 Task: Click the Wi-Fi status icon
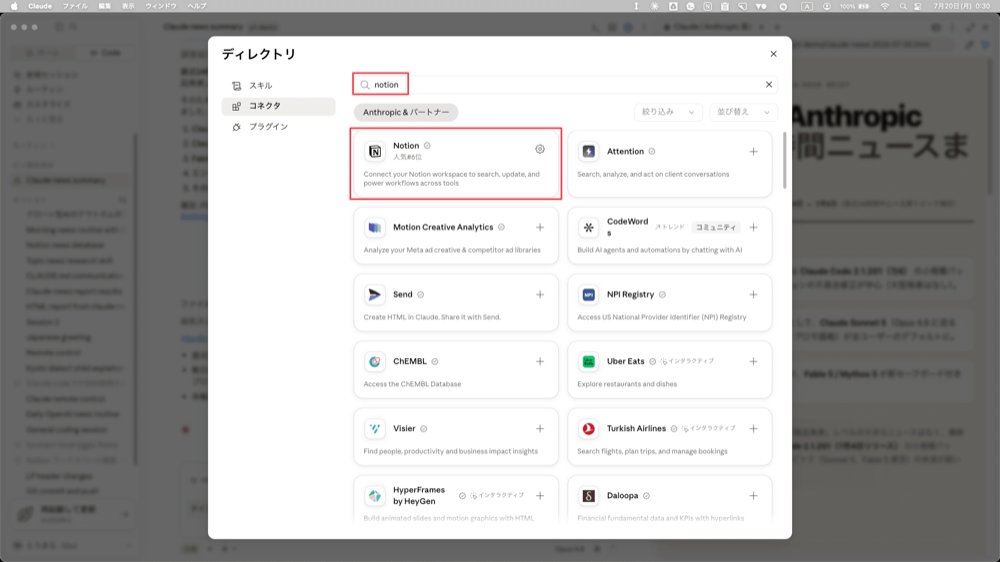885,6
